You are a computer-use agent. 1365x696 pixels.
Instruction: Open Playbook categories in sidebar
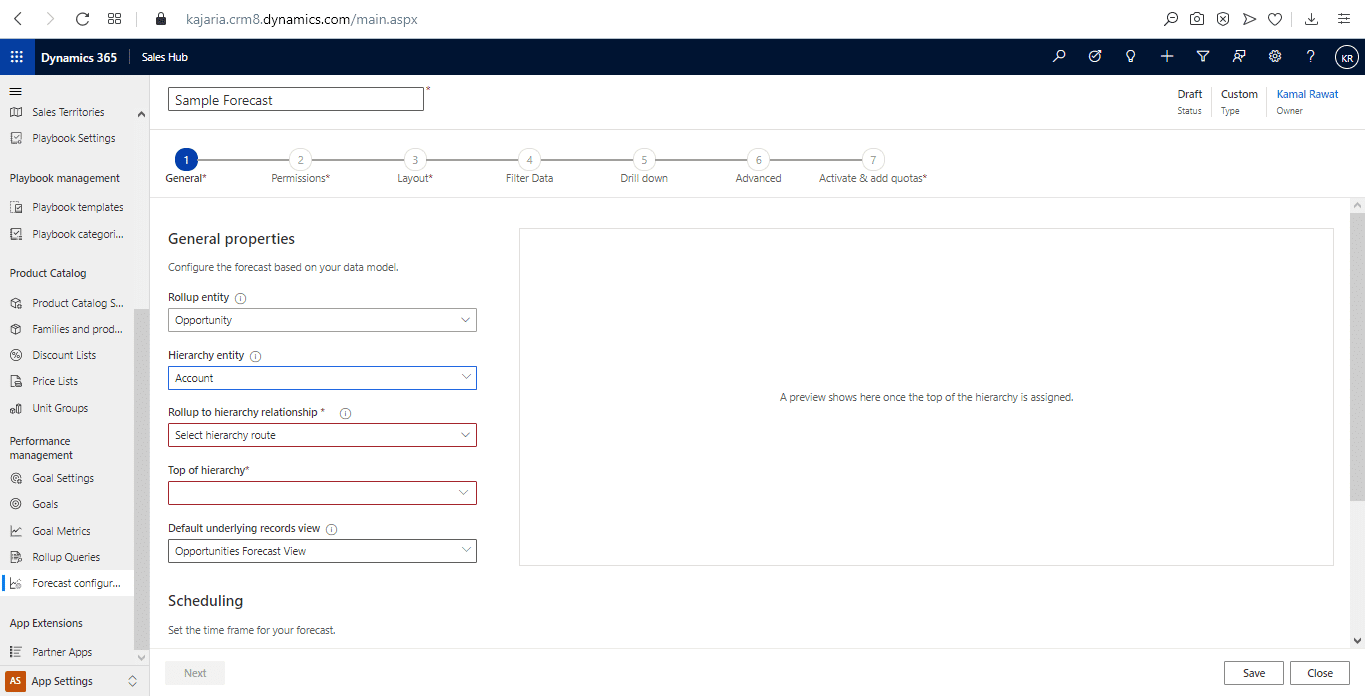(77, 234)
